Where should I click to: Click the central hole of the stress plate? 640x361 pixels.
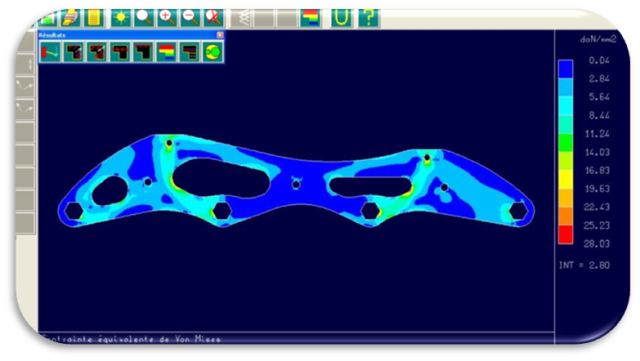point(296,185)
